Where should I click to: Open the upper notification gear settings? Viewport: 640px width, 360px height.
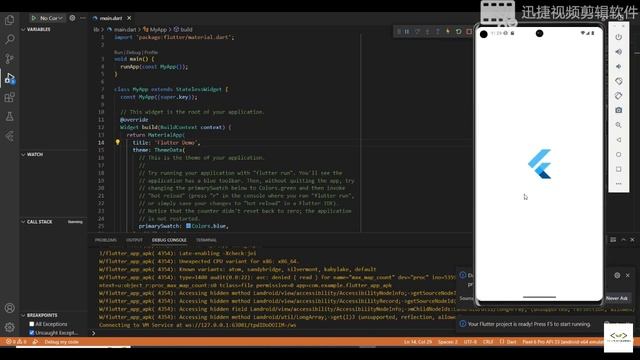617,276
